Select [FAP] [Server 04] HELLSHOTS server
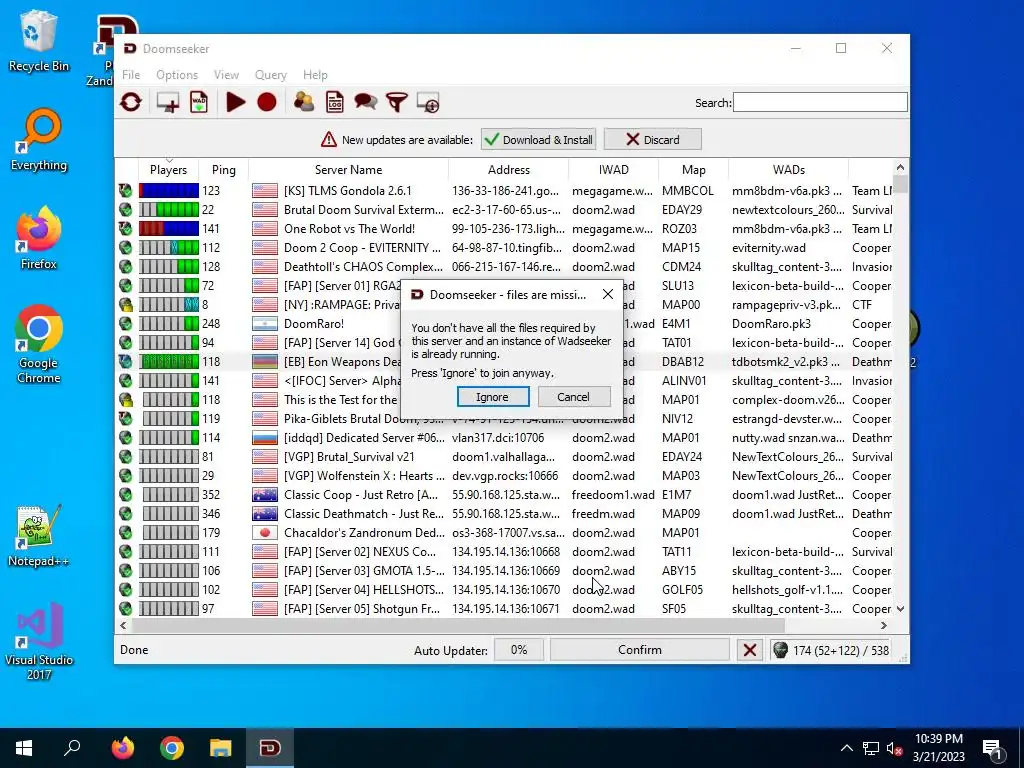Screen dimensions: 1024x768 click(504, 590)
